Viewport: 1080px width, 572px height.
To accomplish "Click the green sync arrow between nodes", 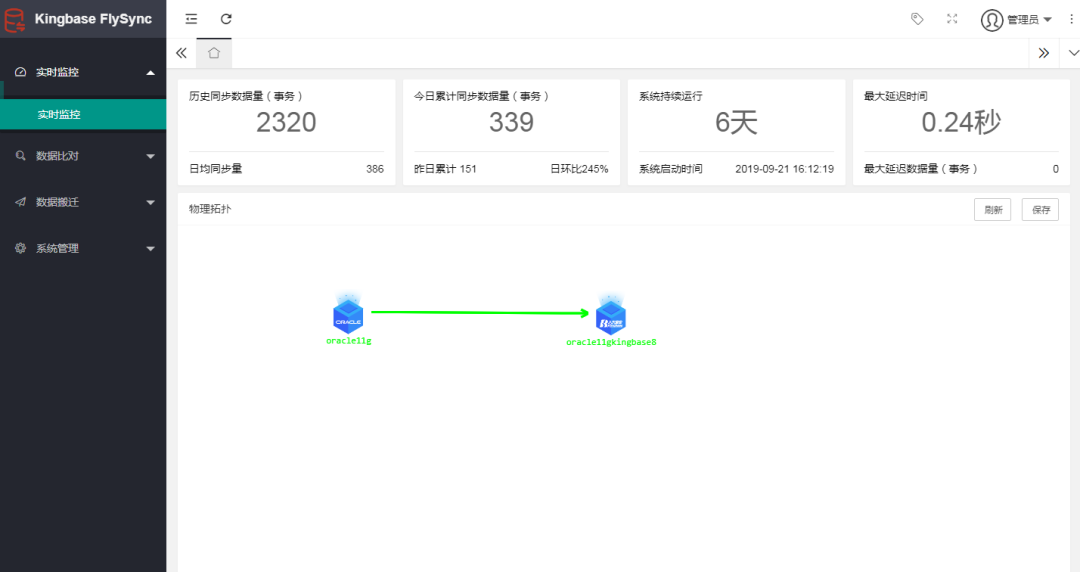I will [480, 313].
